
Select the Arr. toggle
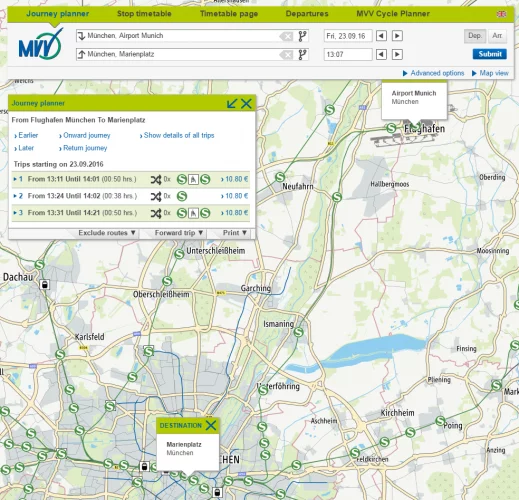498,36
